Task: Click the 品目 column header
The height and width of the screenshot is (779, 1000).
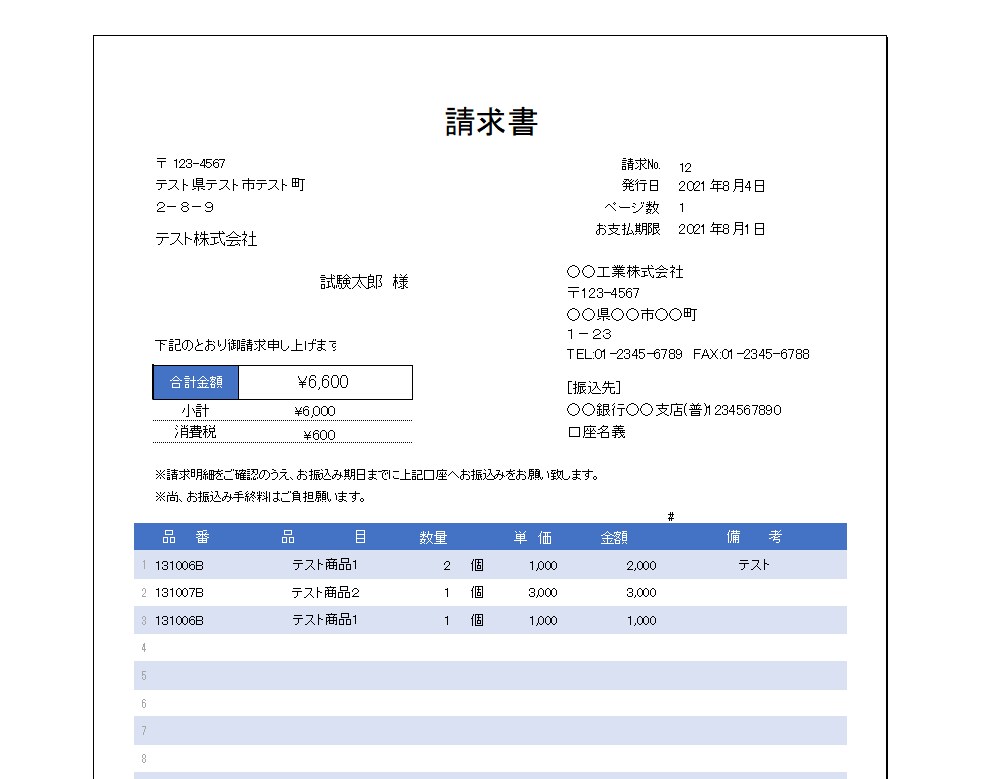Action: (324, 537)
